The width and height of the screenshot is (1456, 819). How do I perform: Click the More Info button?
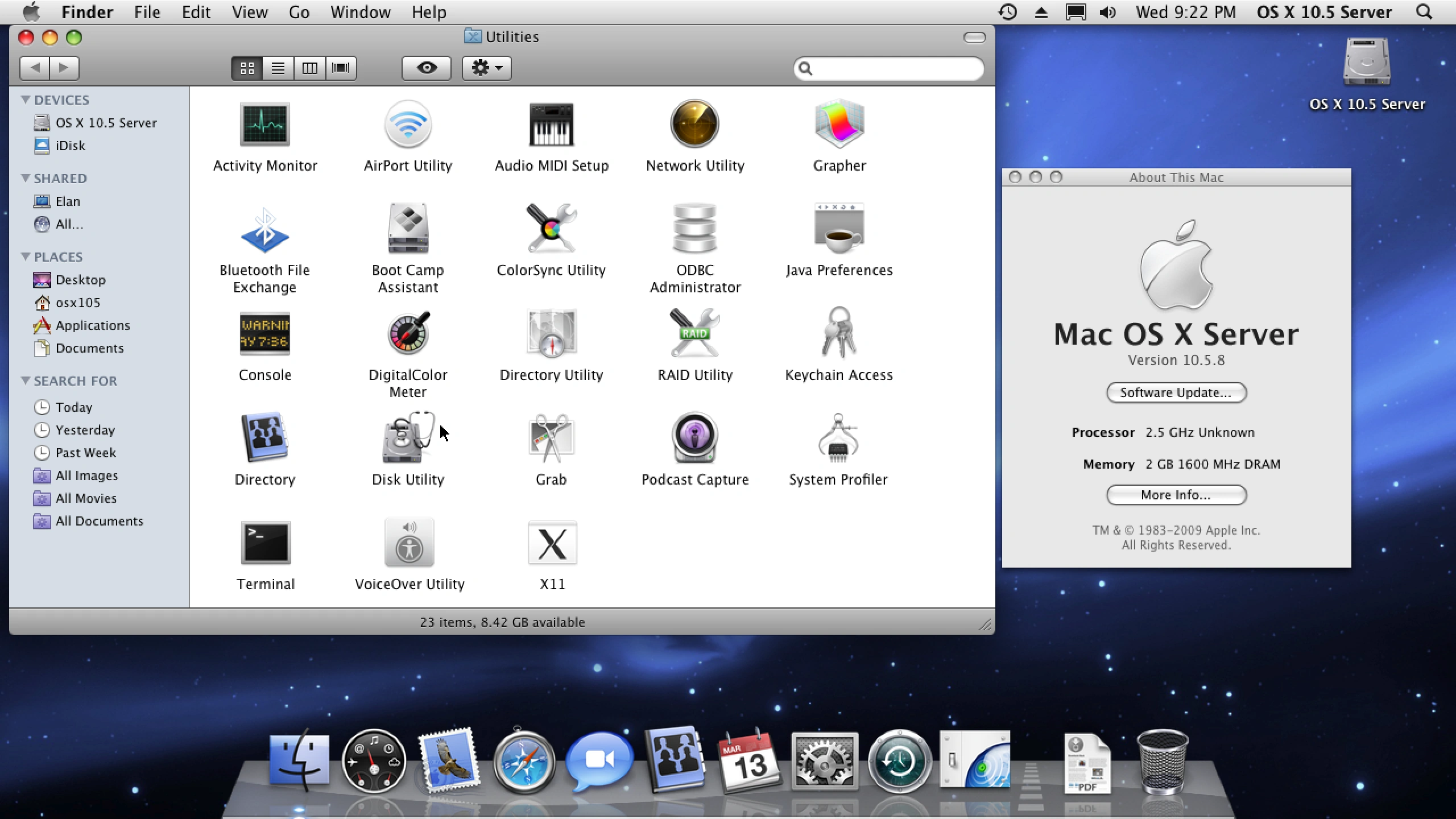(1176, 495)
